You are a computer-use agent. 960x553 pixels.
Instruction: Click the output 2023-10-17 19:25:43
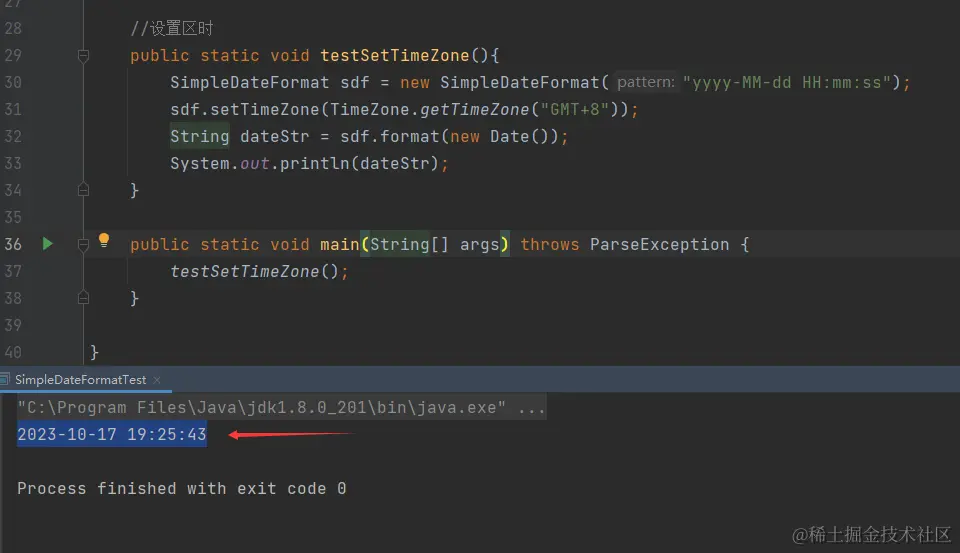111,434
